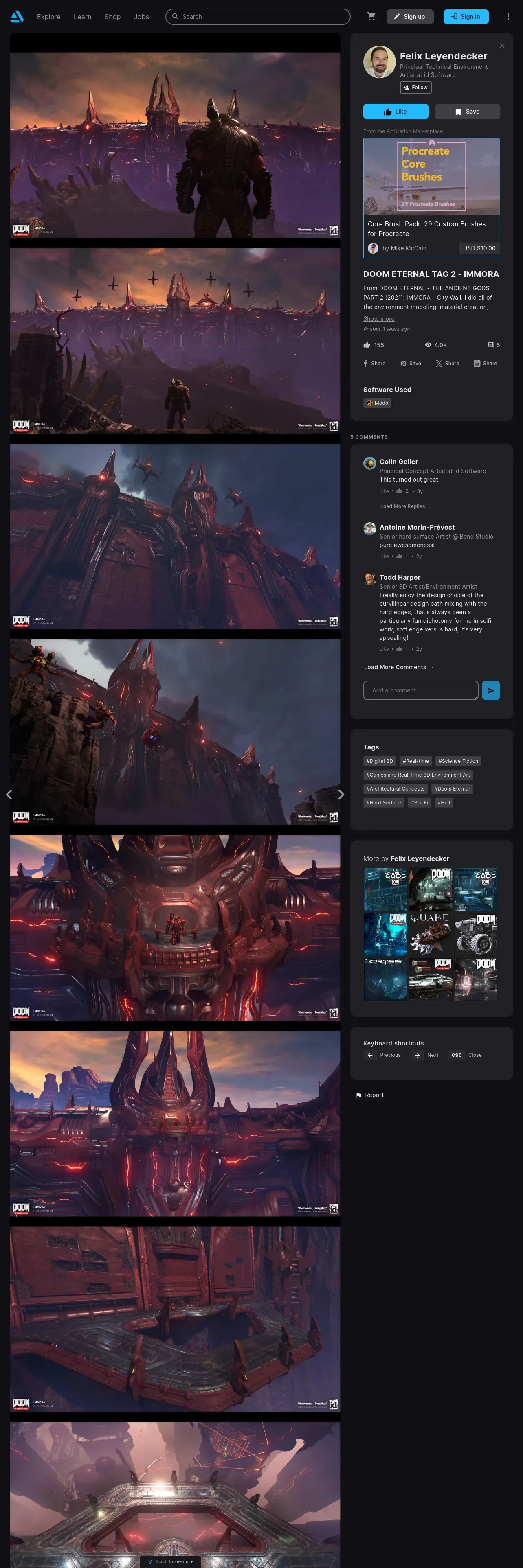
Task: Click the Search input field
Action: coord(258,16)
